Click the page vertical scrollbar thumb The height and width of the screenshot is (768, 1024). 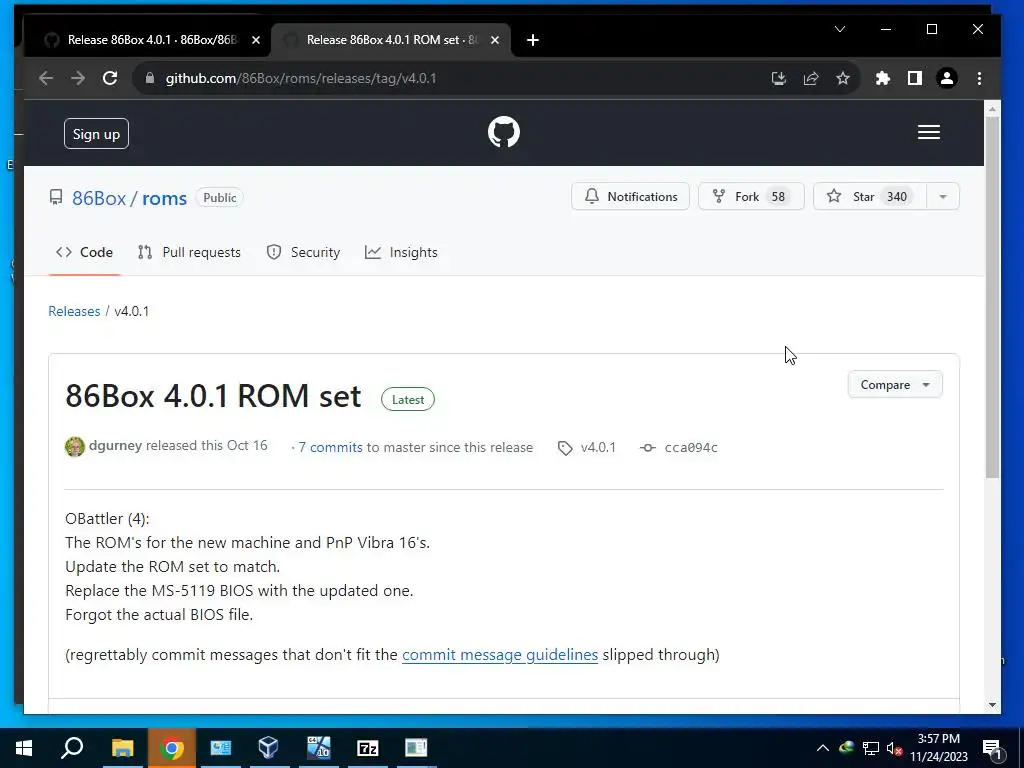[x=992, y=297]
